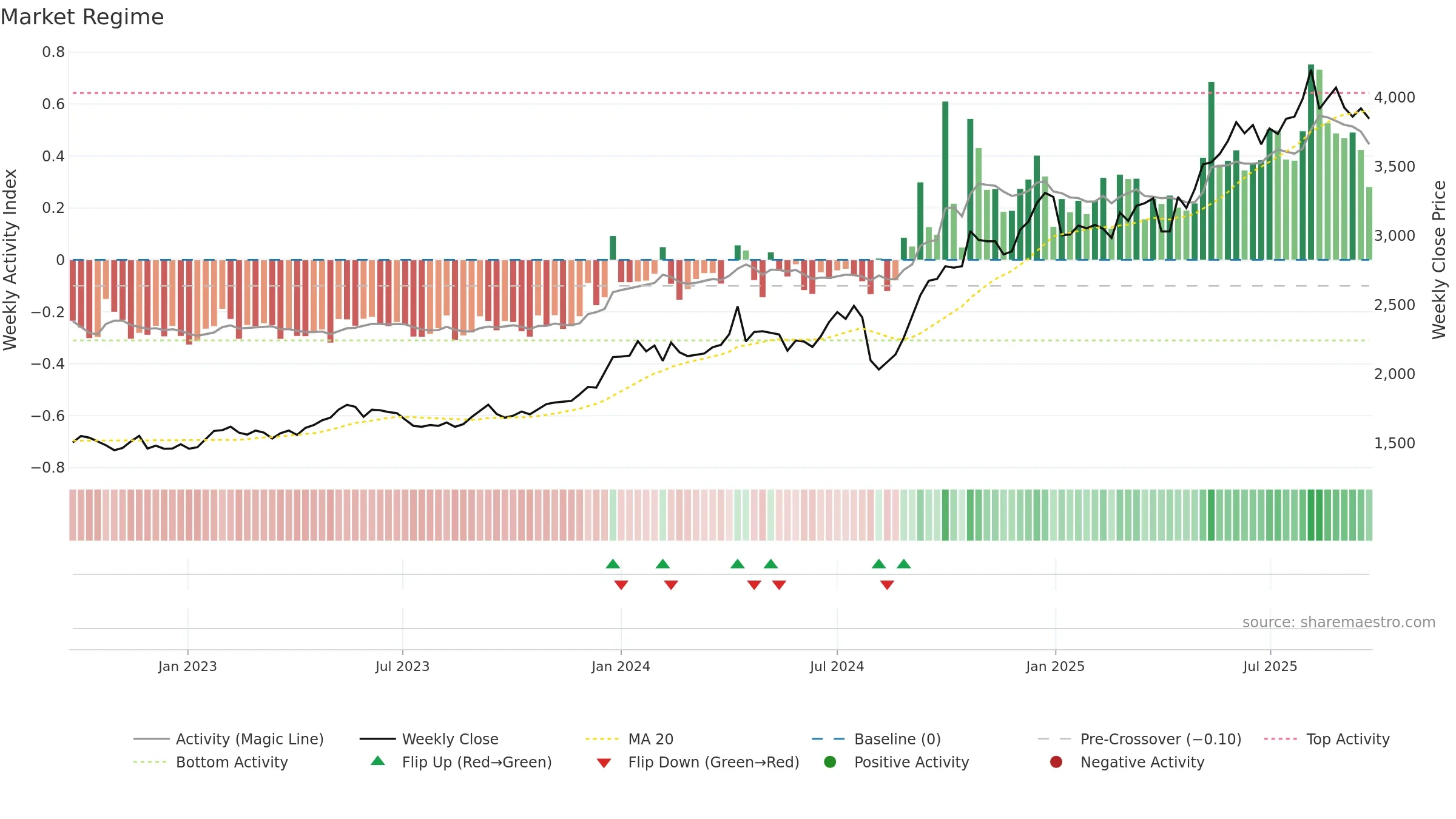Click the 3,000 price axis label
The width and height of the screenshot is (1456, 819).
[x=1394, y=236]
